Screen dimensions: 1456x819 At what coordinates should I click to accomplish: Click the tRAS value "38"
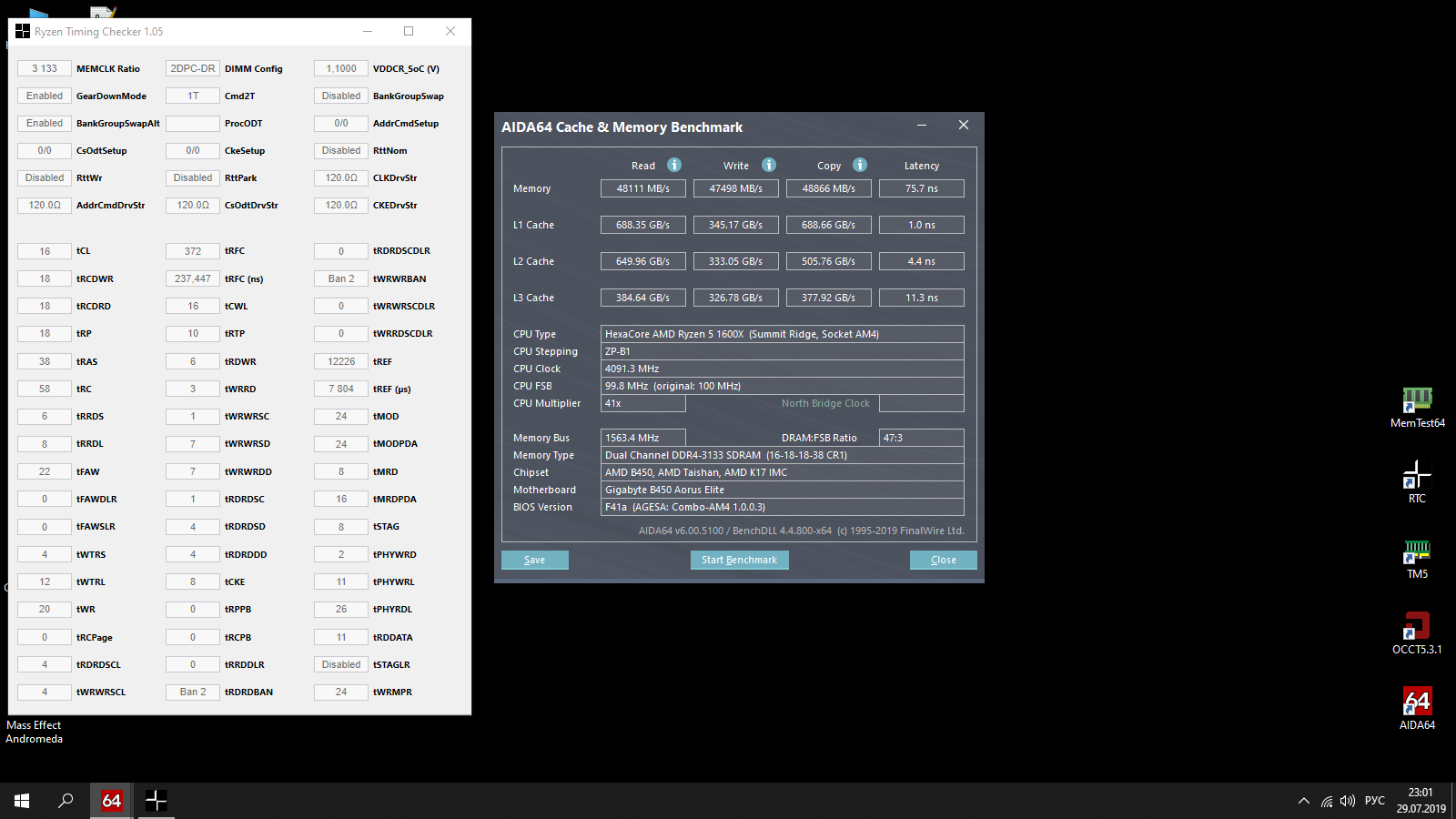point(45,361)
